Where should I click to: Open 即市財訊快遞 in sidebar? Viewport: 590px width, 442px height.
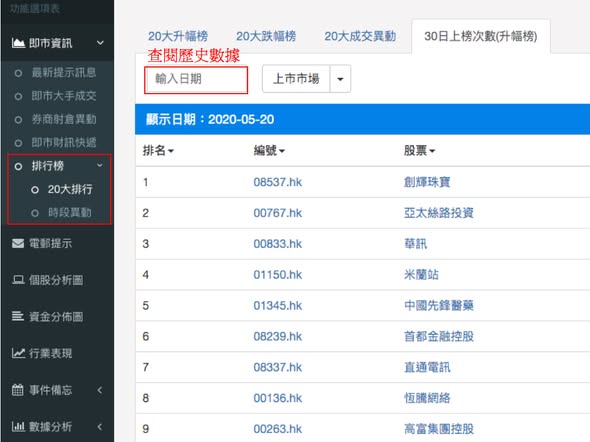pyautogui.click(x=64, y=143)
